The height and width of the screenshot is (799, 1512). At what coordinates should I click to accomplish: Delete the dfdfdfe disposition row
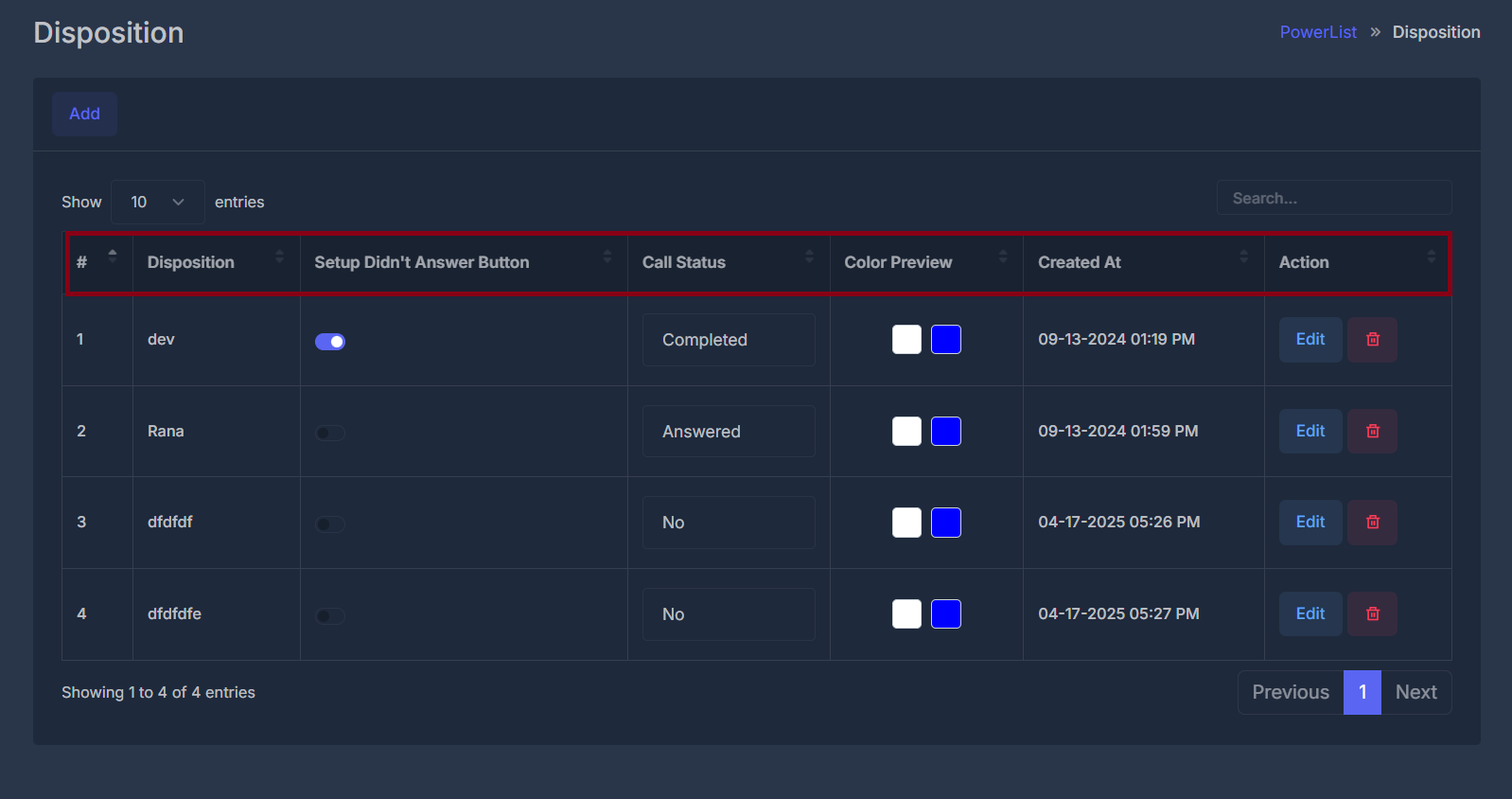pyautogui.click(x=1372, y=614)
